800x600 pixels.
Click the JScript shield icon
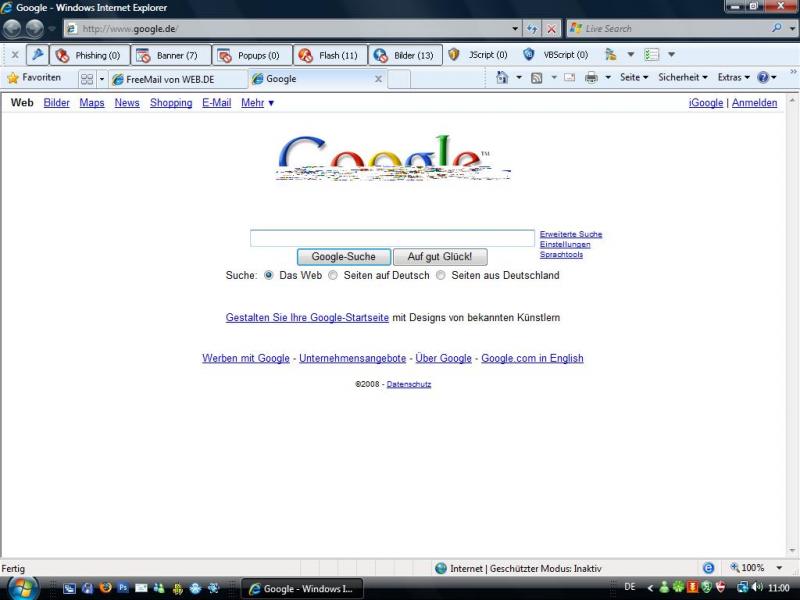(454, 55)
